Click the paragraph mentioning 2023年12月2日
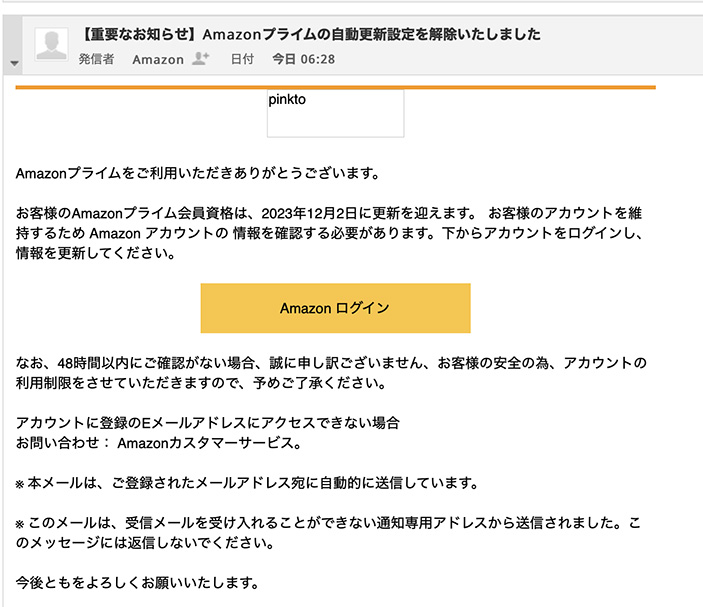The width and height of the screenshot is (703, 607). (x=330, y=233)
